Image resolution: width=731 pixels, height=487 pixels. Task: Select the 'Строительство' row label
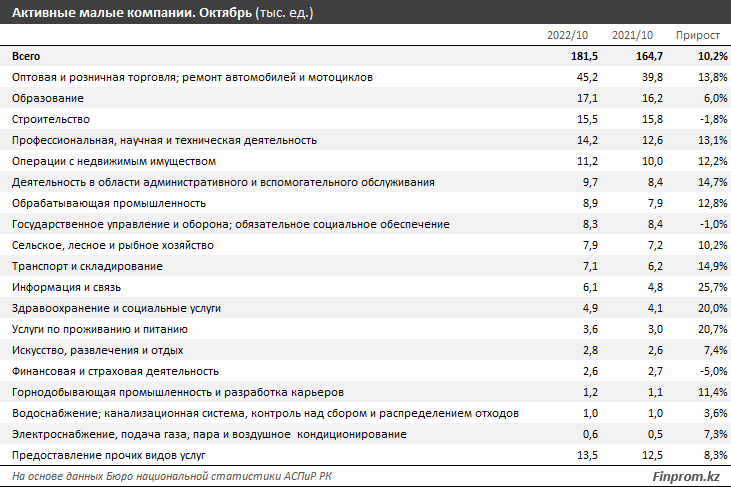point(51,119)
